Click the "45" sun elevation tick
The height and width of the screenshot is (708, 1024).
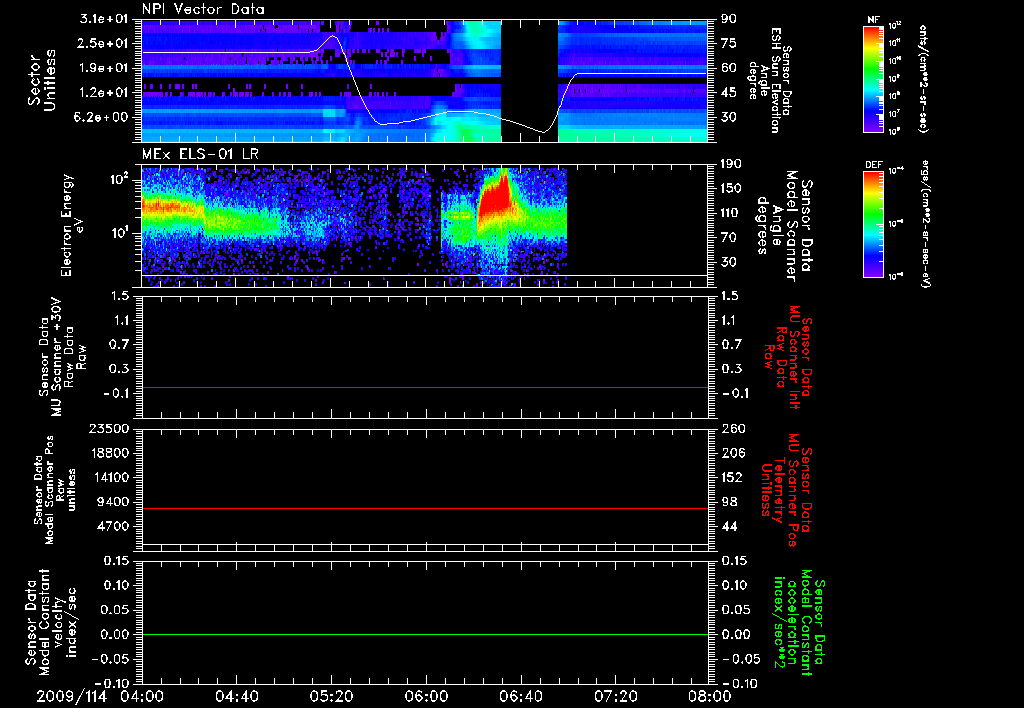pos(729,93)
